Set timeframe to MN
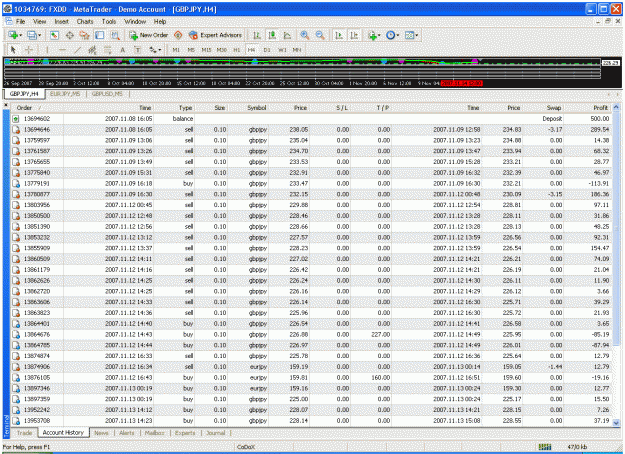 click(297, 50)
